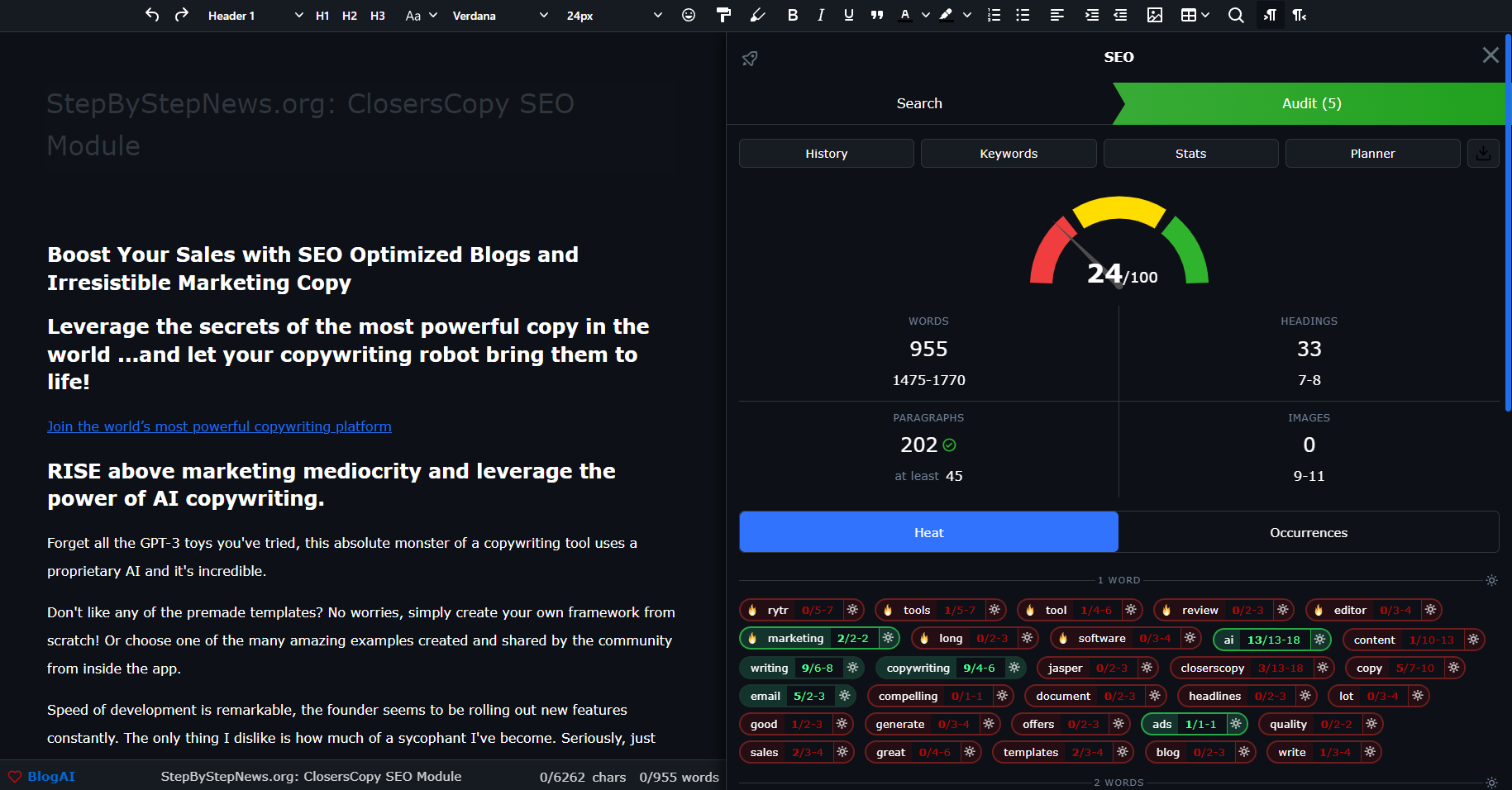Toggle bold formatting
The image size is (1512, 790).
(x=793, y=15)
